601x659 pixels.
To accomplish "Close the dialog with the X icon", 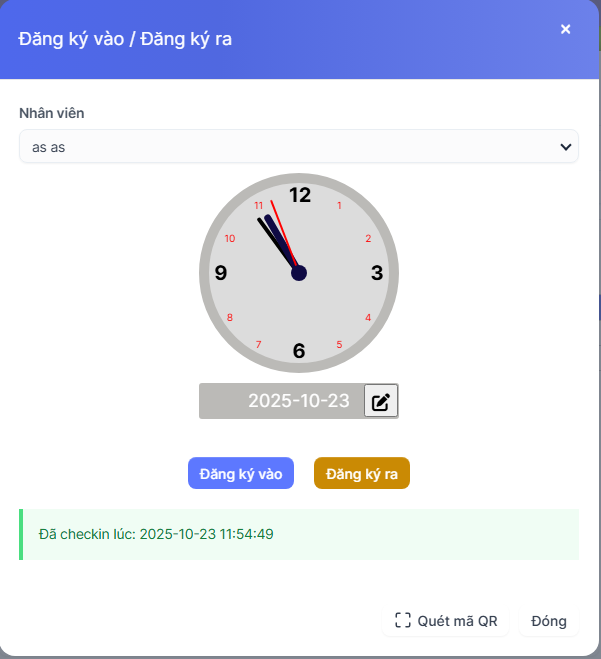I will click(x=566, y=29).
